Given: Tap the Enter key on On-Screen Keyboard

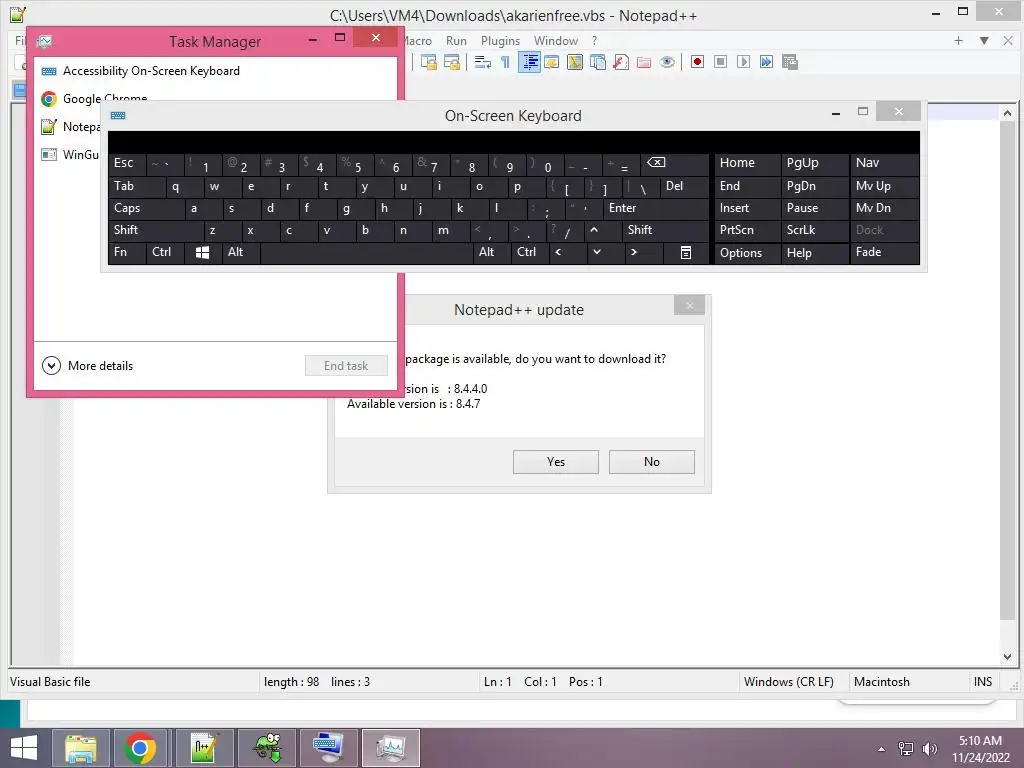Looking at the screenshot, I should pyautogui.click(x=656, y=208).
